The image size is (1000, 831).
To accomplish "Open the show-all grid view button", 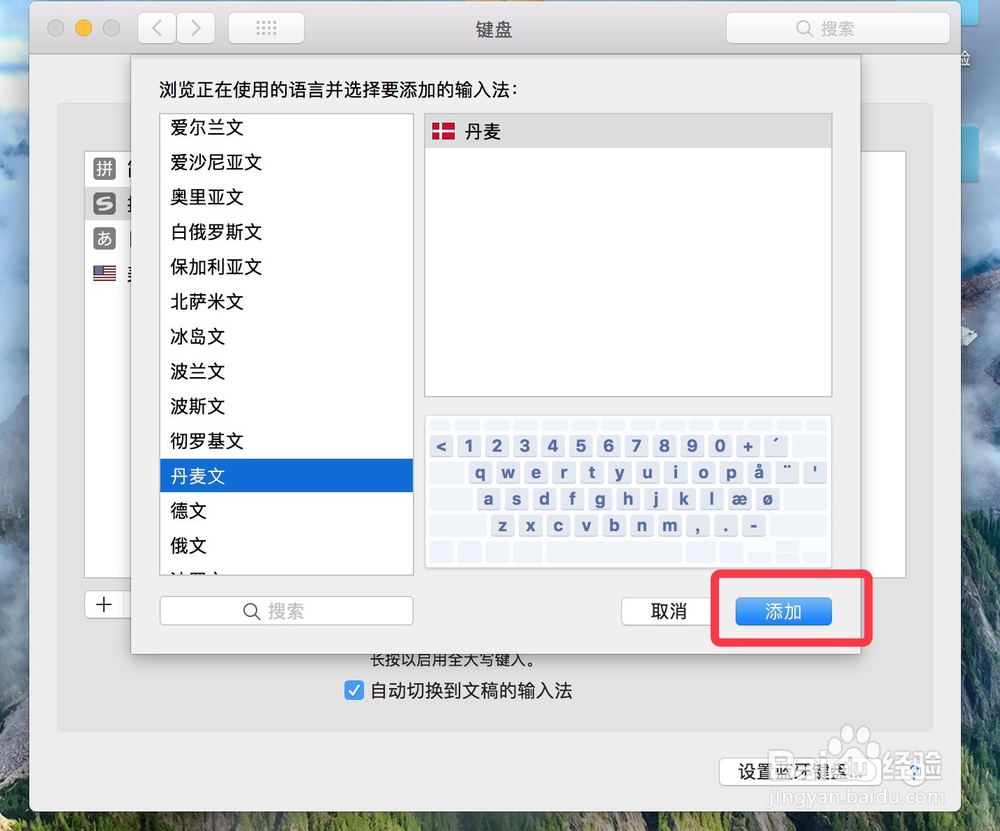I will [x=266, y=28].
